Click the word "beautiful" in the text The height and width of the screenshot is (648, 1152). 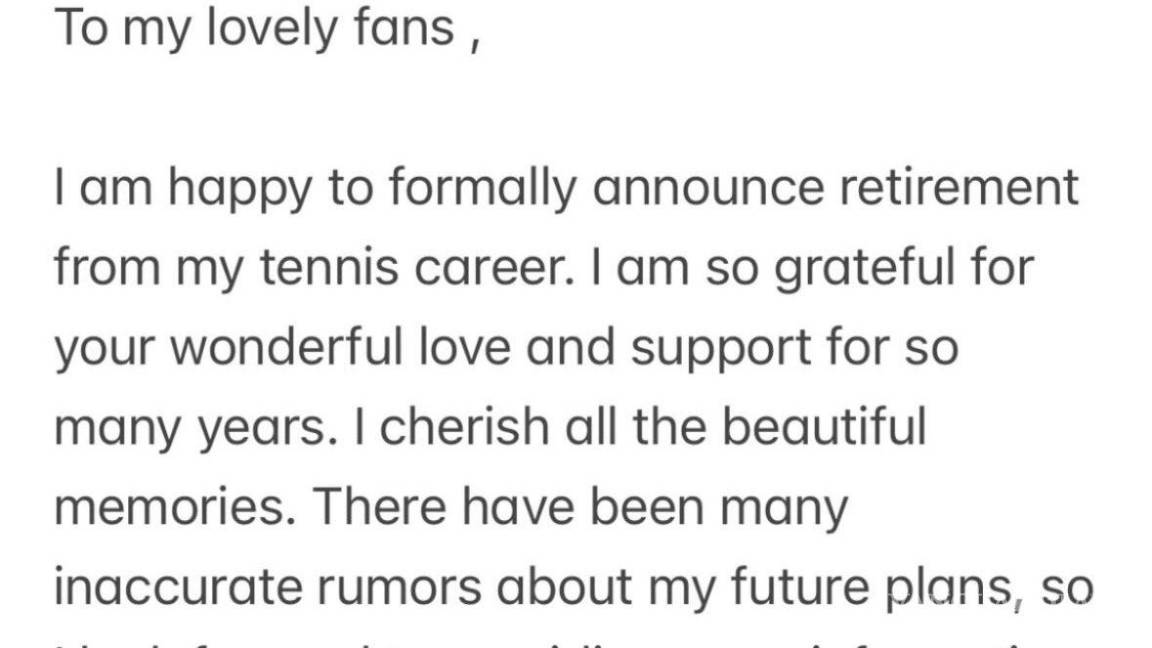(825, 428)
